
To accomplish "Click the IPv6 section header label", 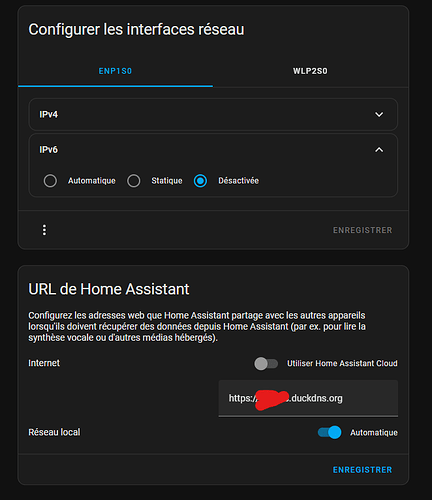I will coord(49,150).
